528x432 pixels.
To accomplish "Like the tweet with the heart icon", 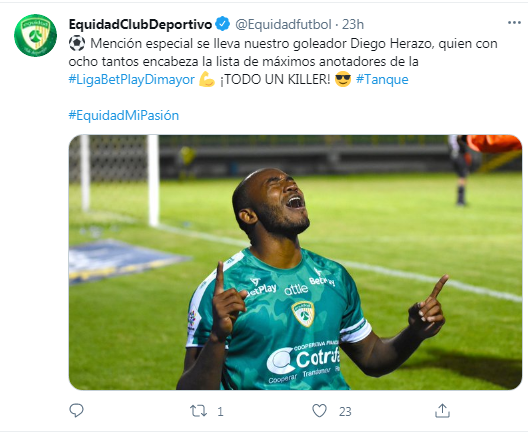I will pyautogui.click(x=319, y=411).
